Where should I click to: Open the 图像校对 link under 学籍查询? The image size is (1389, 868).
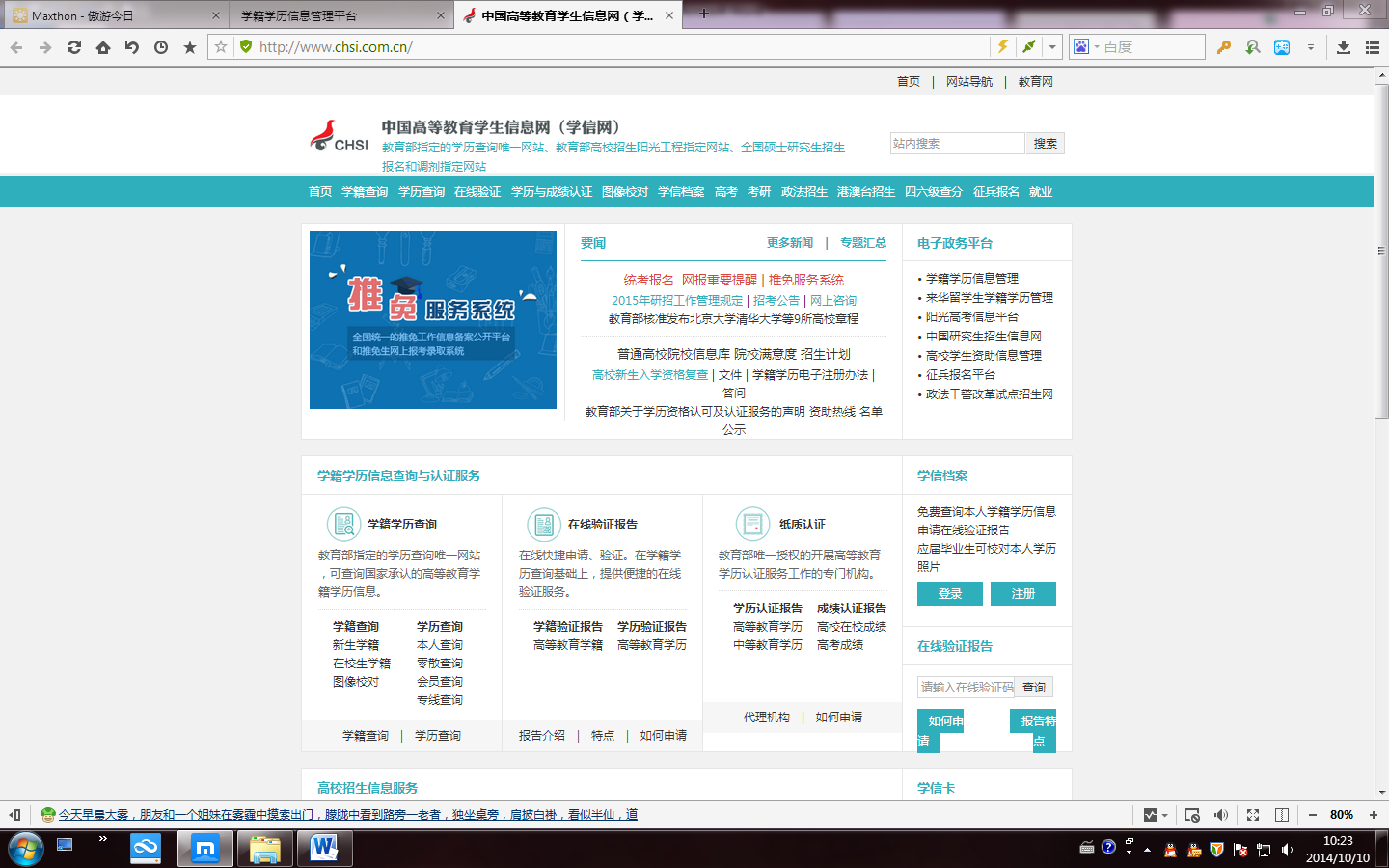click(356, 682)
